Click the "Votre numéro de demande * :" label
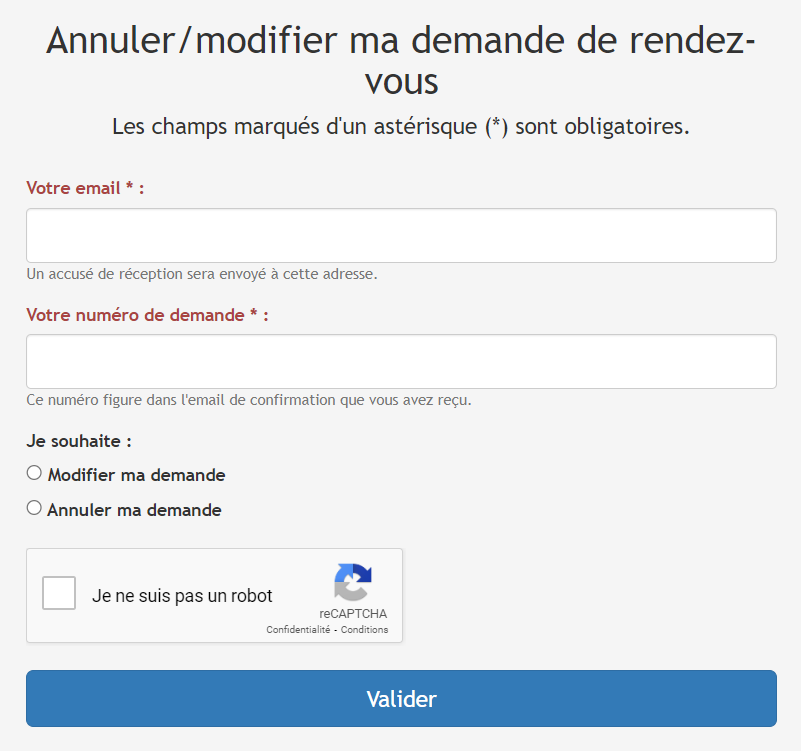 147,314
